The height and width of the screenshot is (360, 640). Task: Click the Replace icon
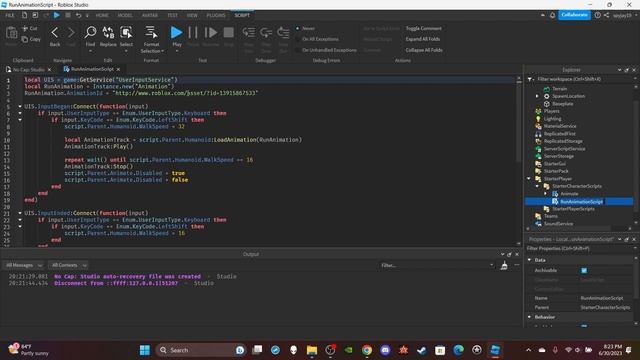pos(108,32)
